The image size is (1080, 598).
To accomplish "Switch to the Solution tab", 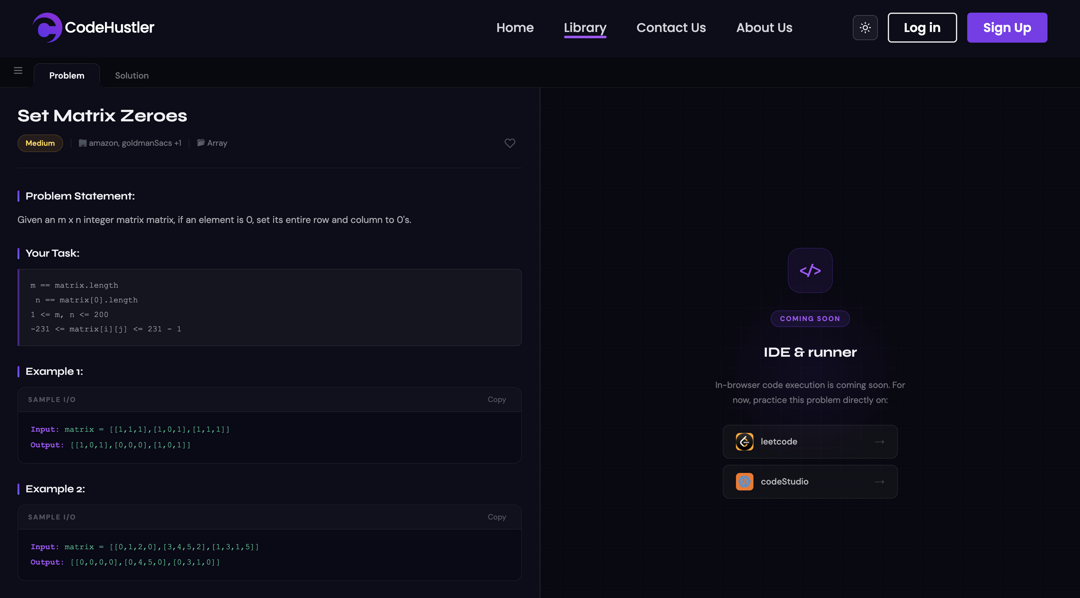I will point(132,76).
